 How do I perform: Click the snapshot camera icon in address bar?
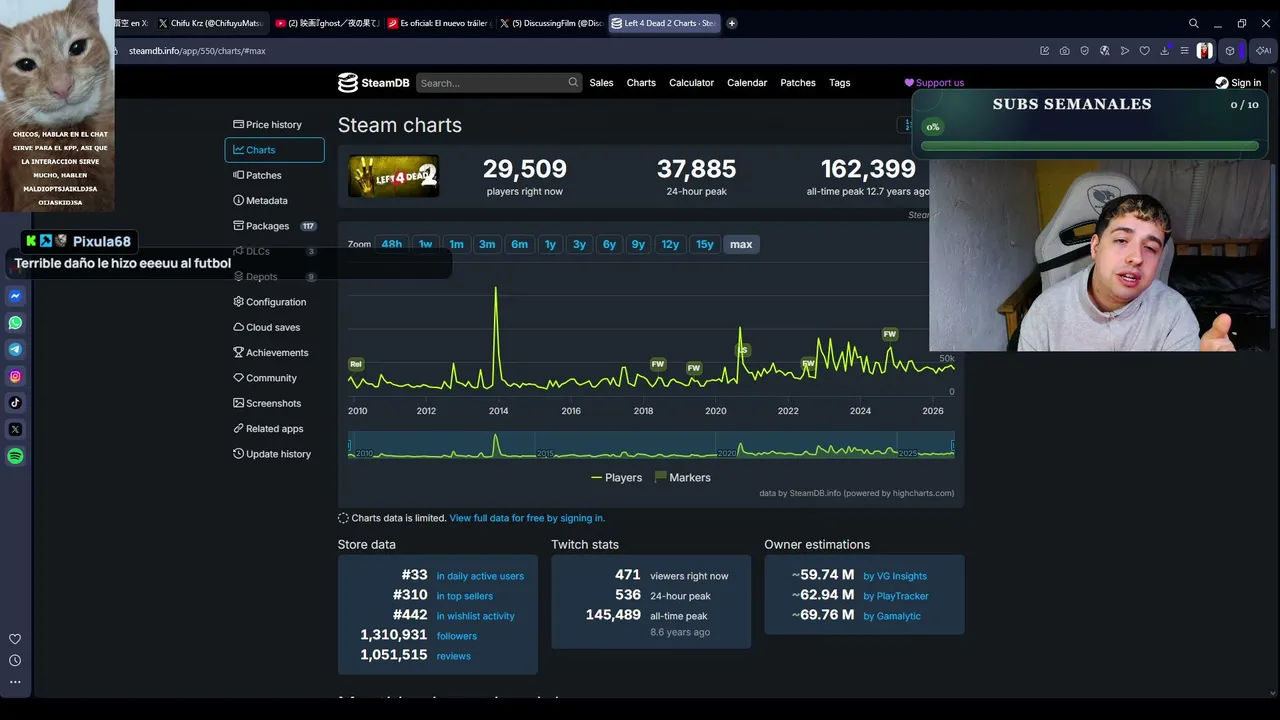click(1065, 51)
